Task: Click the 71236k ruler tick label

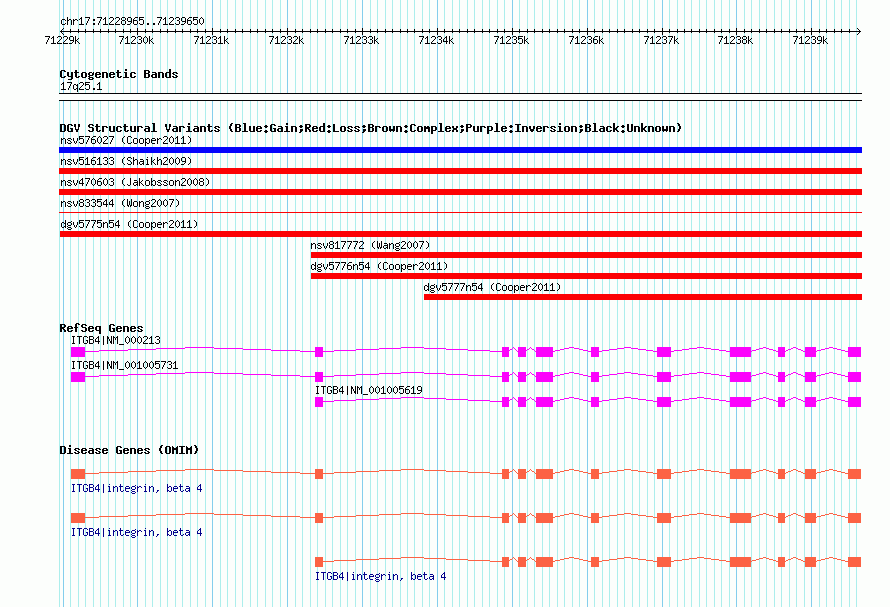Action: [x=586, y=40]
